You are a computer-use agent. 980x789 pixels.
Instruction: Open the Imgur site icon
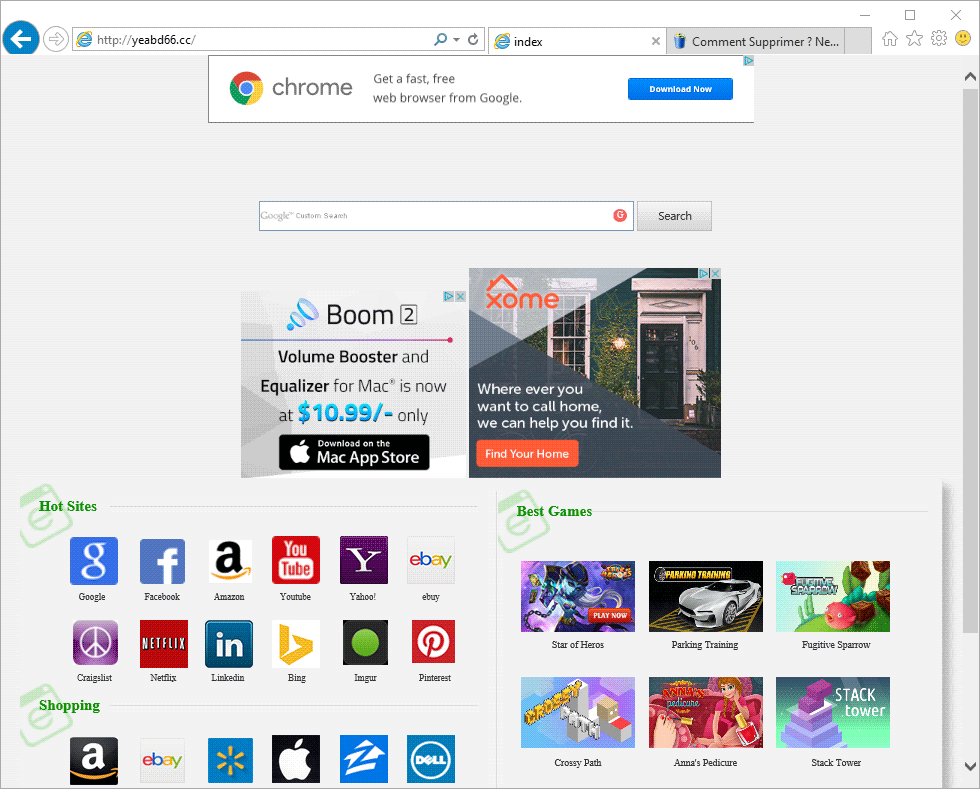(x=366, y=643)
